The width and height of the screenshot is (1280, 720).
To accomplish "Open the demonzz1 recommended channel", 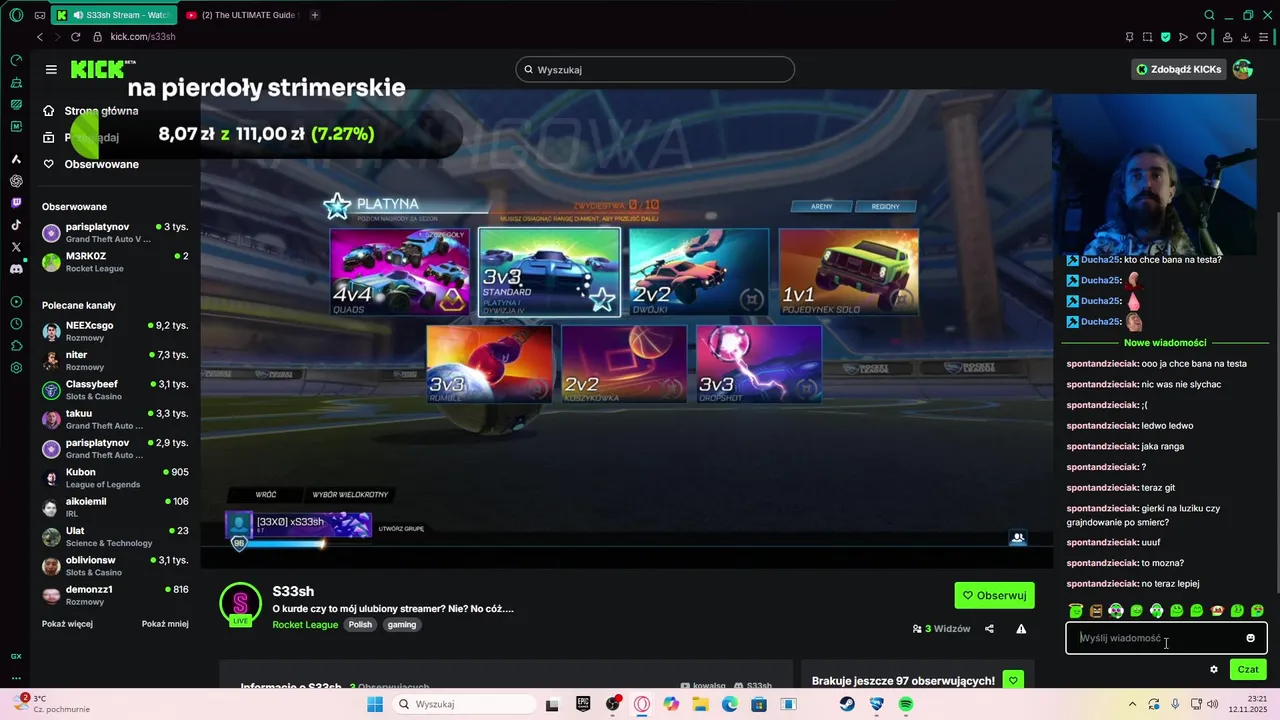I will click(x=115, y=595).
